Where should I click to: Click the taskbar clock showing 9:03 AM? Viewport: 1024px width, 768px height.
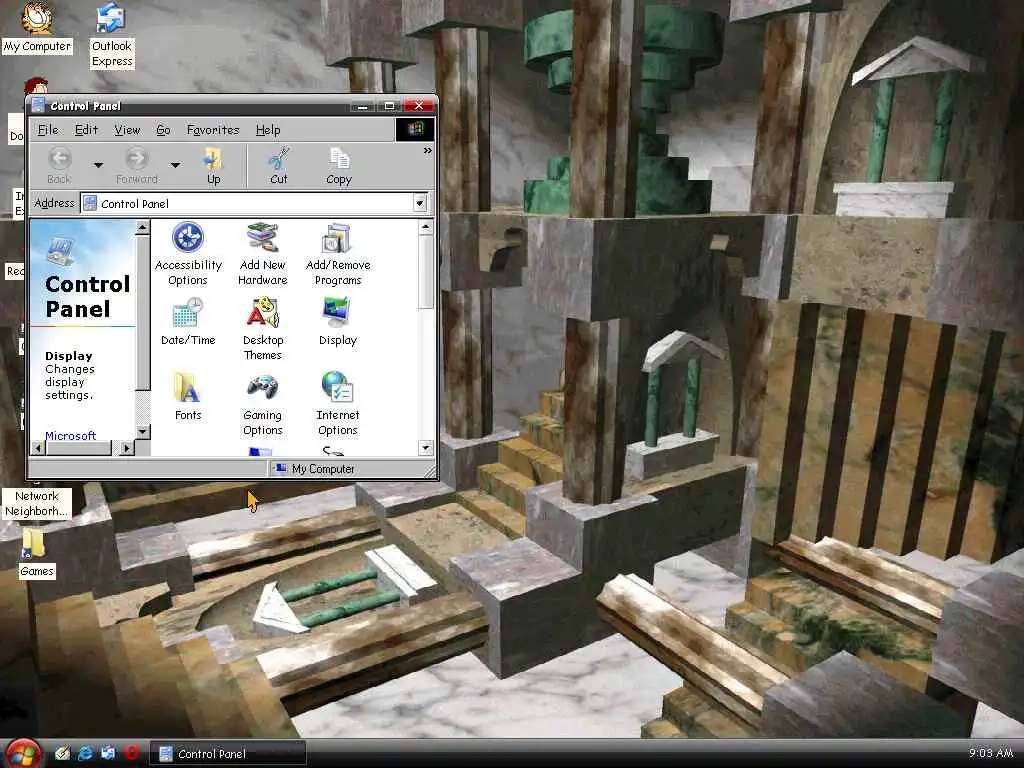[x=991, y=753]
